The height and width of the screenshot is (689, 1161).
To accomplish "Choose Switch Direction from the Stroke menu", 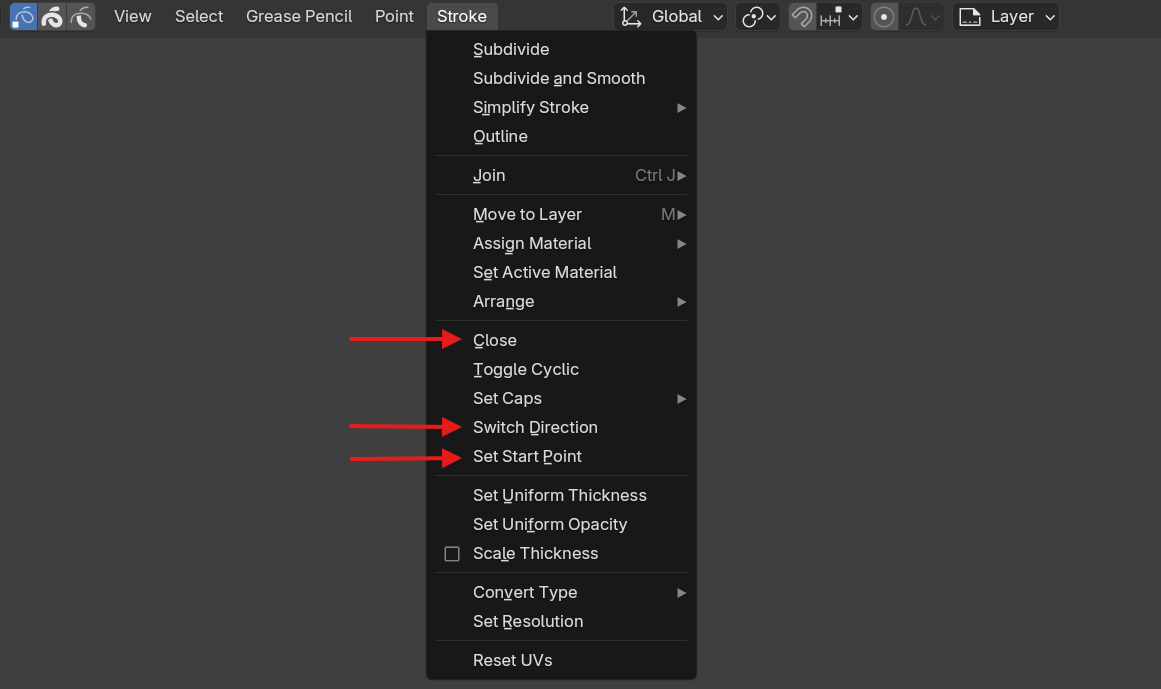I will click(x=535, y=427).
